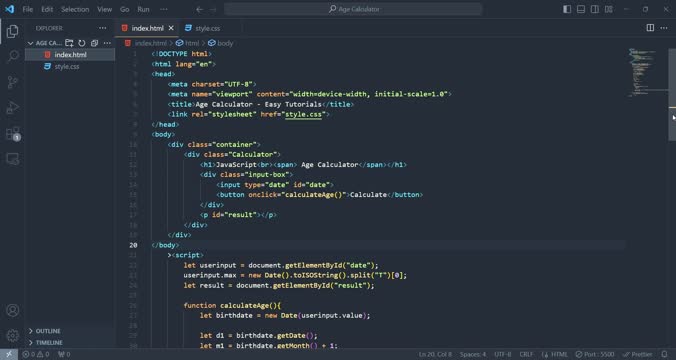Screen dimensions: 676x360
Task: Click Port: 5500 Live Server status
Action: click(x=595, y=354)
